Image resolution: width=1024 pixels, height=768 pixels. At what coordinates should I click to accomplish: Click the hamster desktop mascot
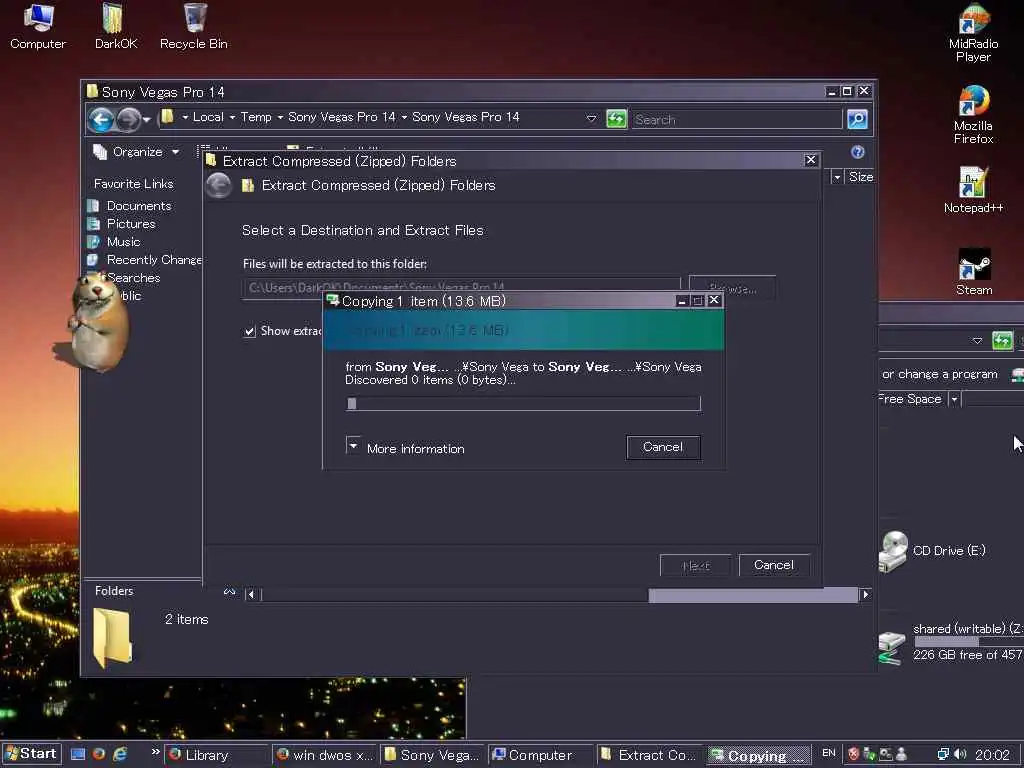pyautogui.click(x=97, y=322)
